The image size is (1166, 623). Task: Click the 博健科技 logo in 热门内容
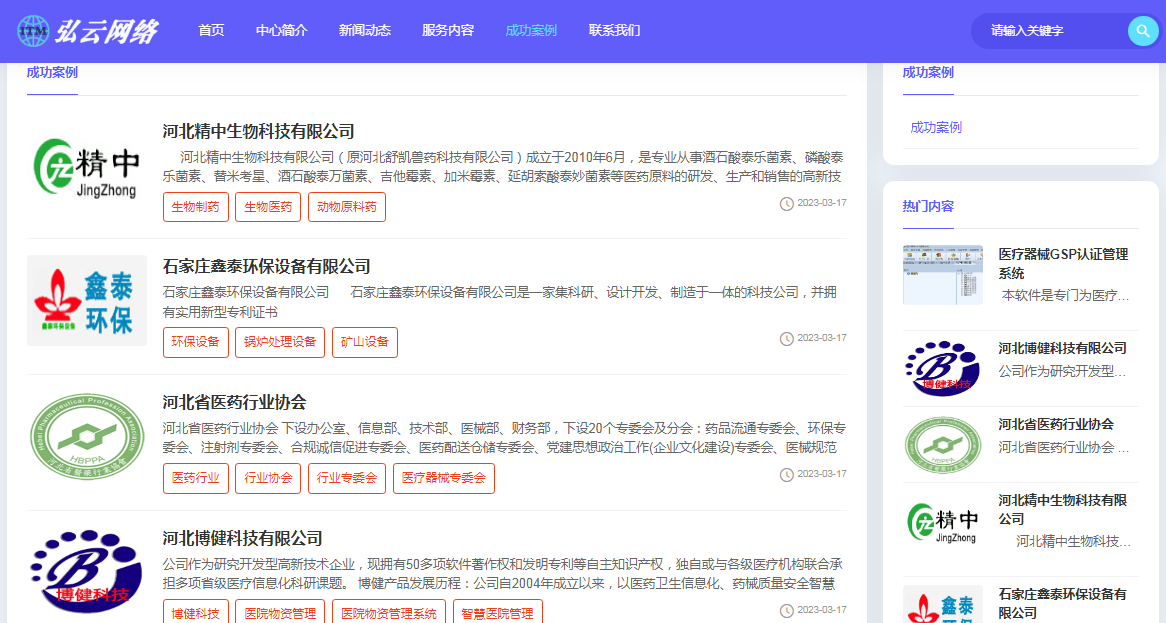tap(943, 369)
